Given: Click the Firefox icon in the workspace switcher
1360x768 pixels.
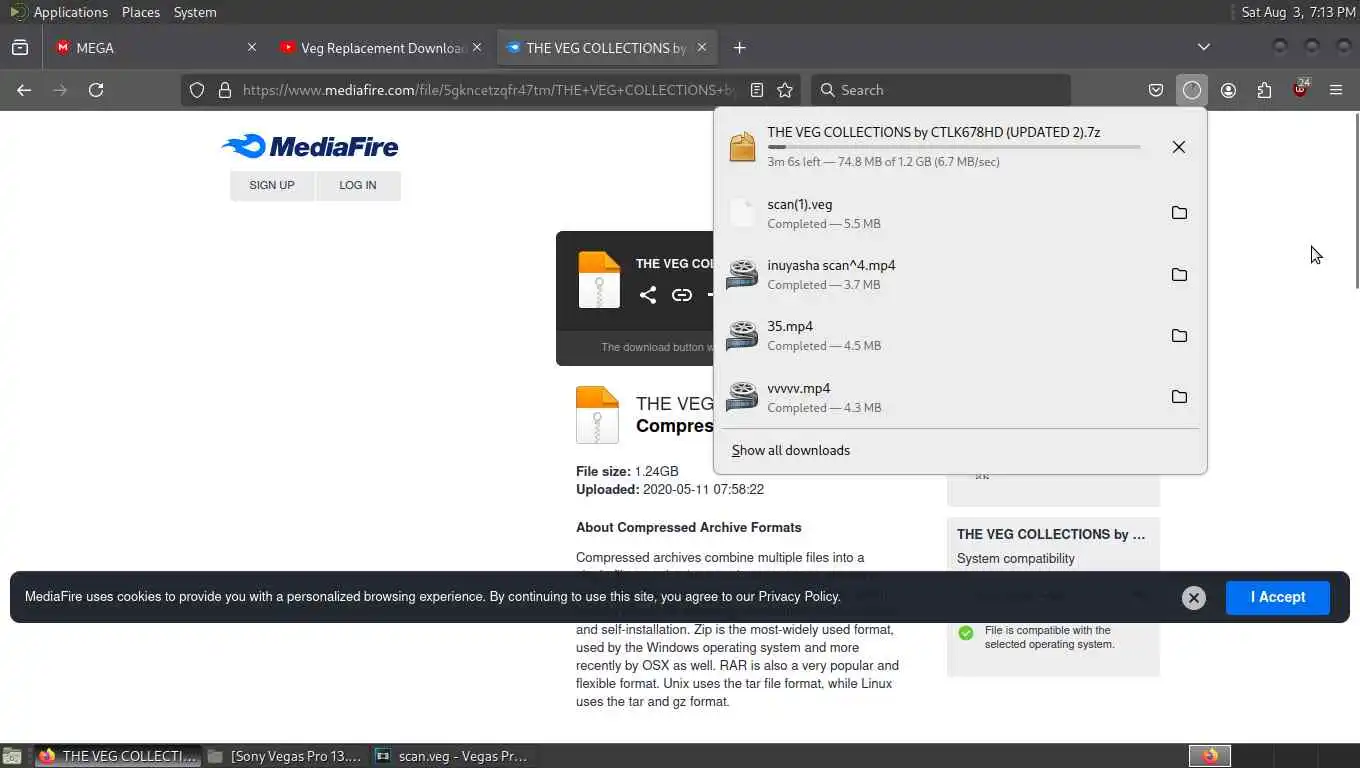Looking at the screenshot, I should tap(1210, 756).
